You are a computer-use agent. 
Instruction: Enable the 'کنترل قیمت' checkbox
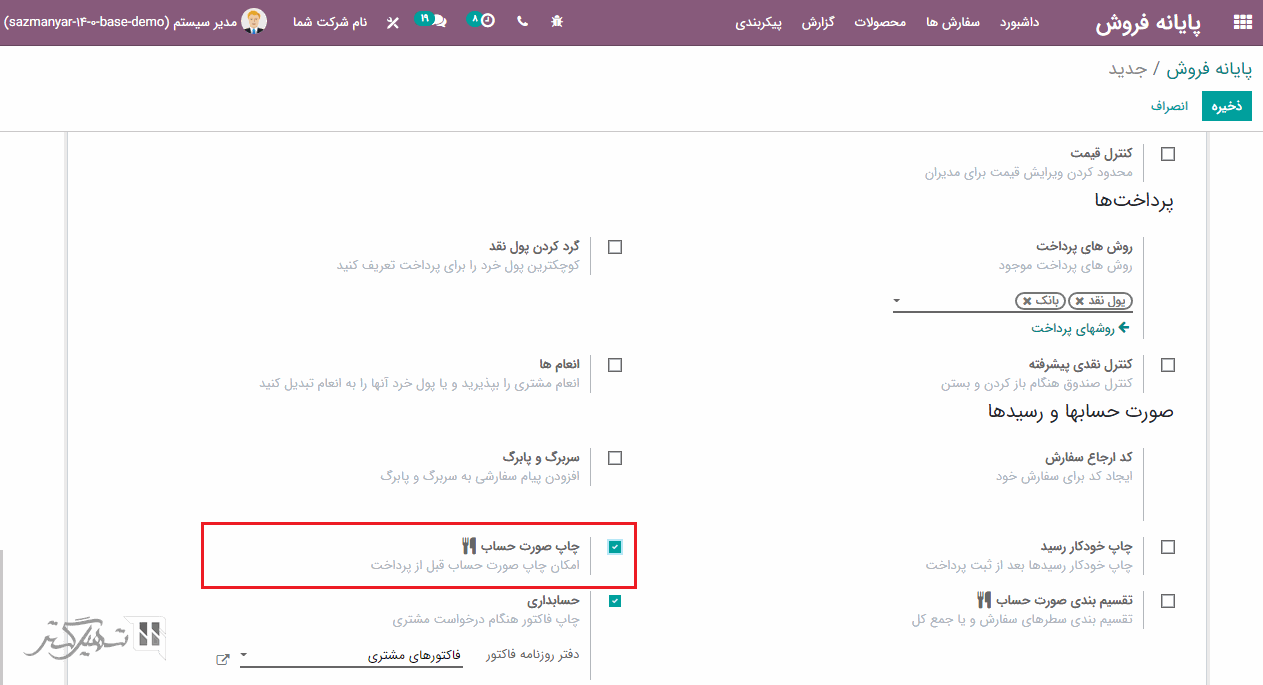(x=1168, y=154)
